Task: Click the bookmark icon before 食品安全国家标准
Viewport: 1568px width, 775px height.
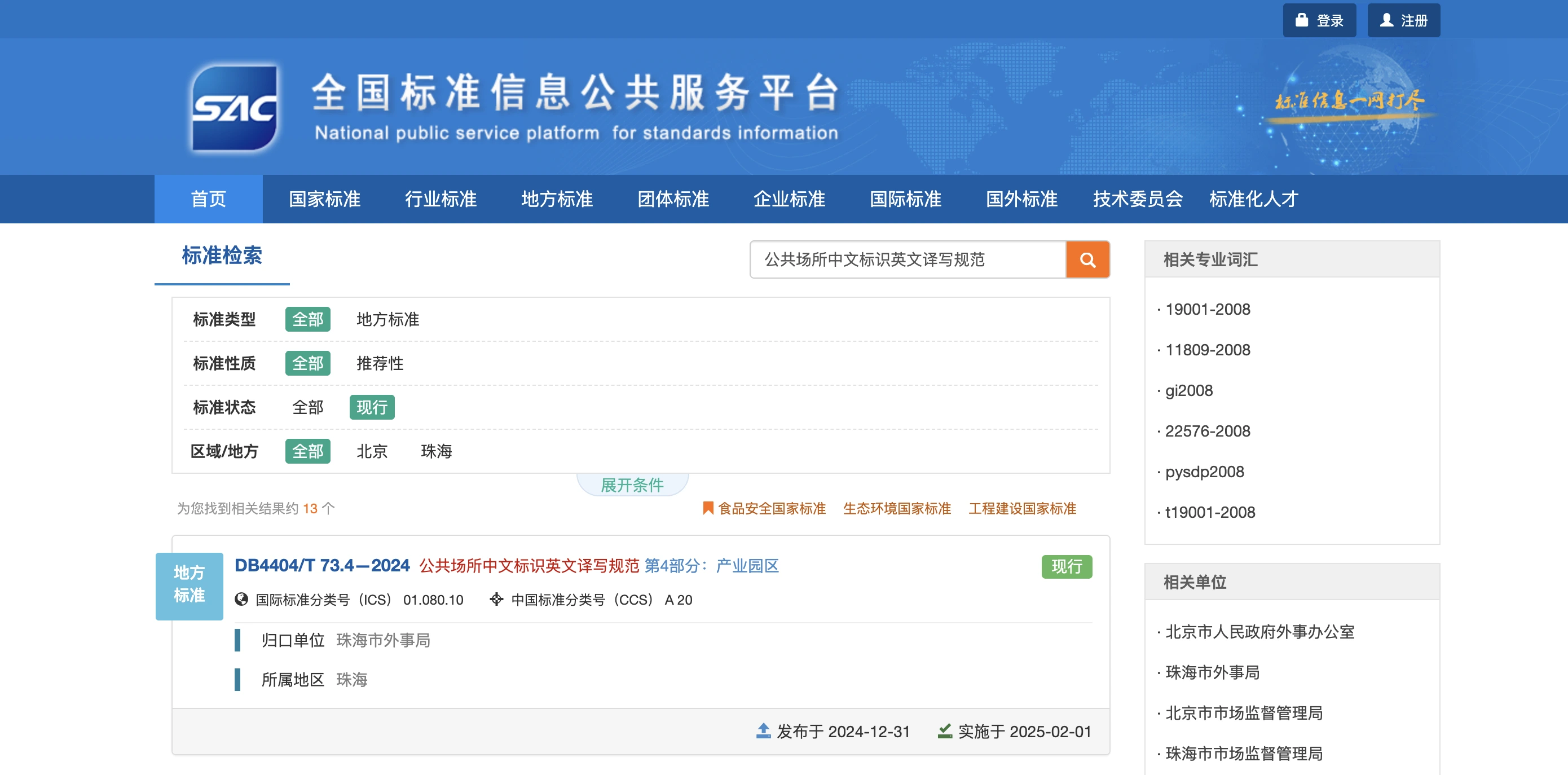Action: click(x=707, y=508)
